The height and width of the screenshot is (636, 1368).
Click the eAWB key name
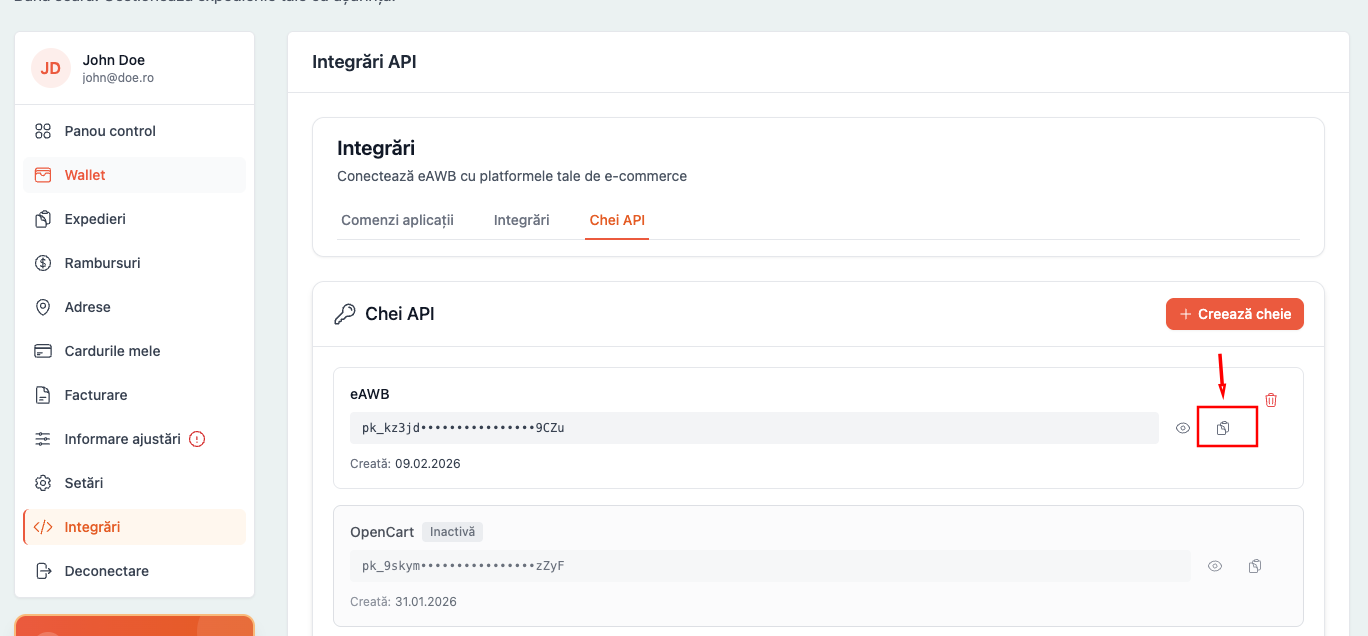coord(370,394)
